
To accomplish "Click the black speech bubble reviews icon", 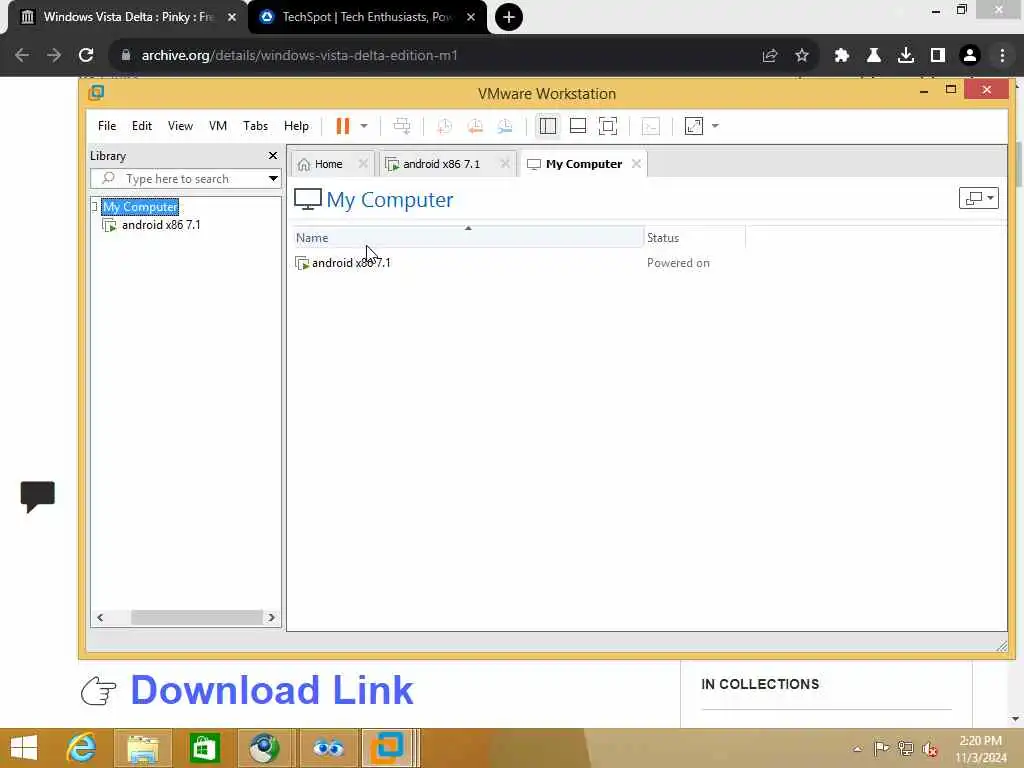I will (38, 496).
